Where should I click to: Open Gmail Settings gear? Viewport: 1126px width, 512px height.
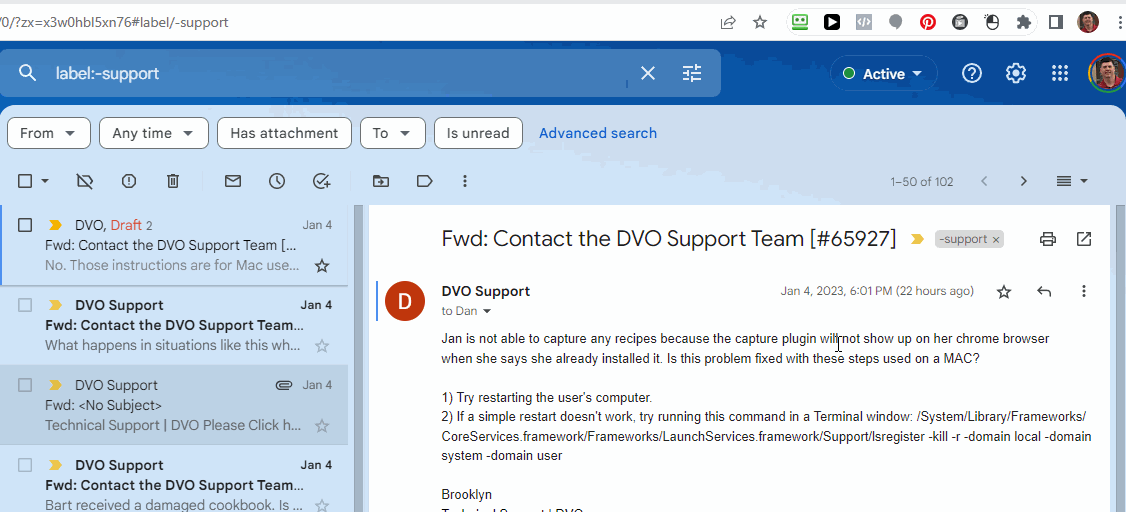(1015, 73)
